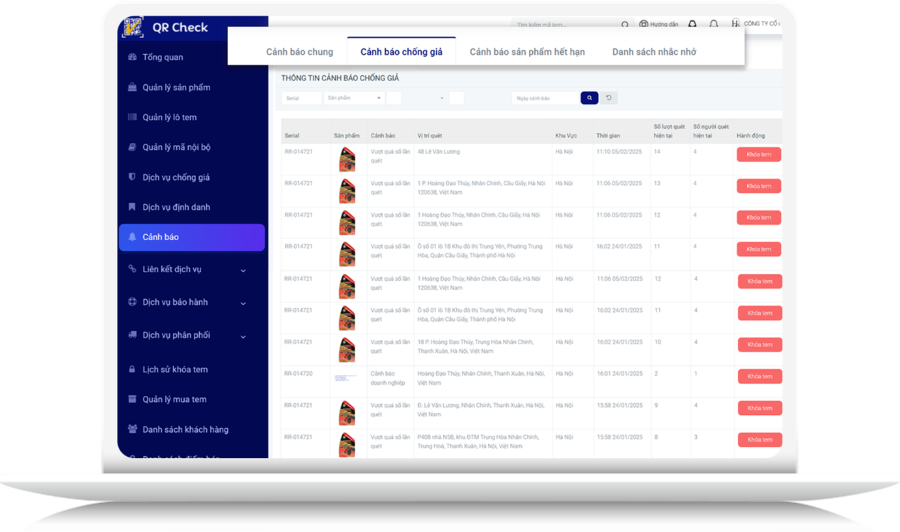The height and width of the screenshot is (532, 900).
Task: Click product thumbnail in 48 Lê Văn Lương row
Action: [347, 160]
